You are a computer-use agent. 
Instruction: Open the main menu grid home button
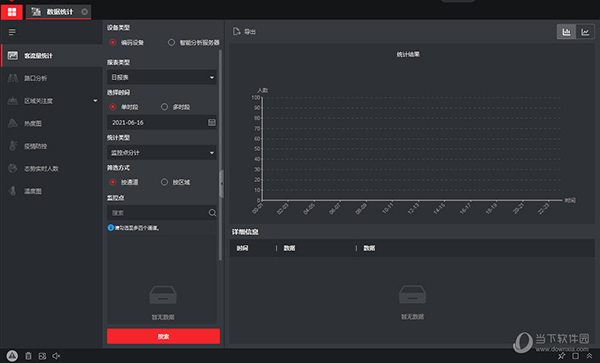coord(12,12)
